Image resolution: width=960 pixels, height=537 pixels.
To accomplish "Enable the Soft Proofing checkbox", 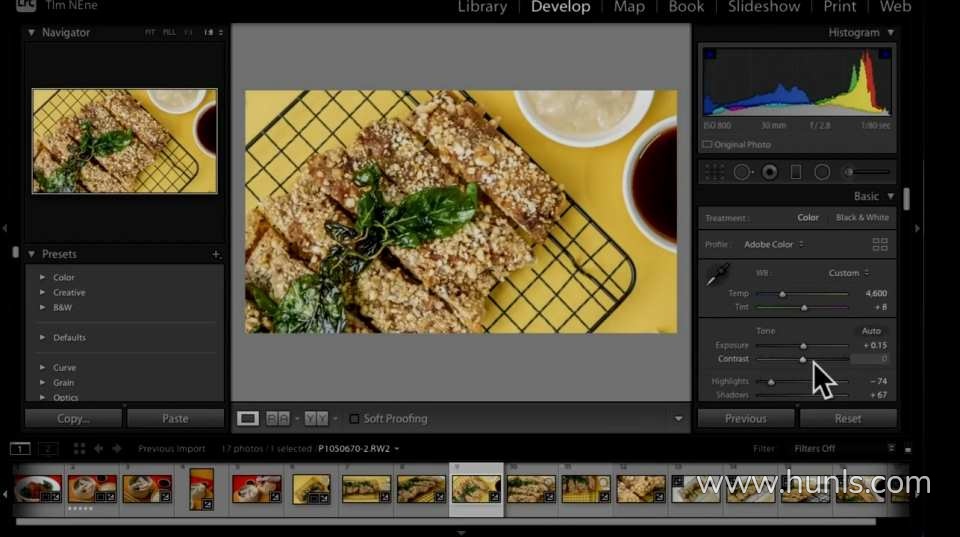I will point(355,418).
